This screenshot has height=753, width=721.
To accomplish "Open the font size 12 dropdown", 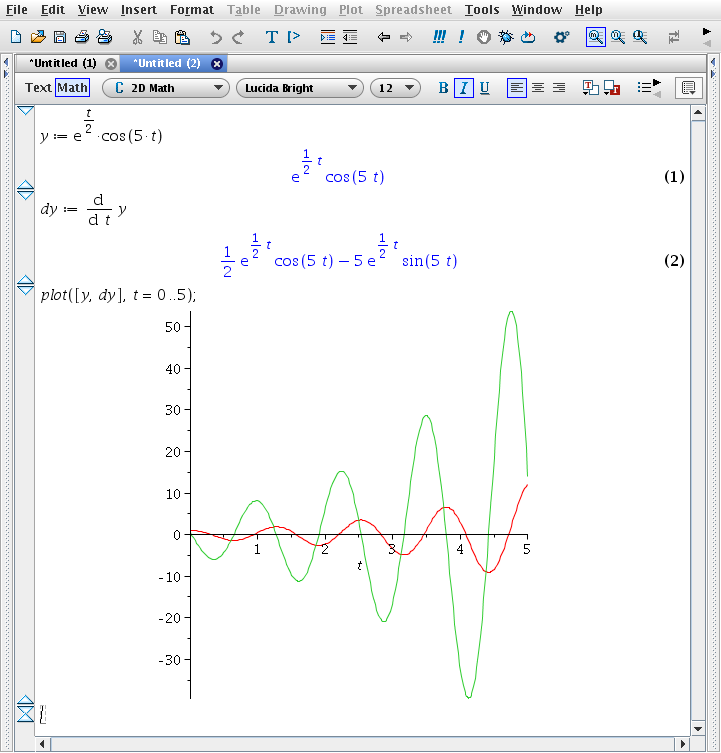I will [395, 88].
